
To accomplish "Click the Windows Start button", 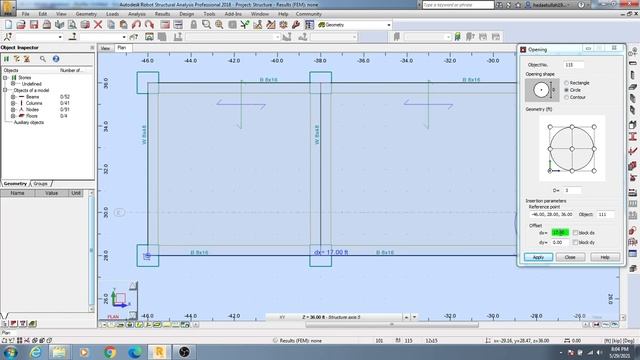I will click(10, 352).
